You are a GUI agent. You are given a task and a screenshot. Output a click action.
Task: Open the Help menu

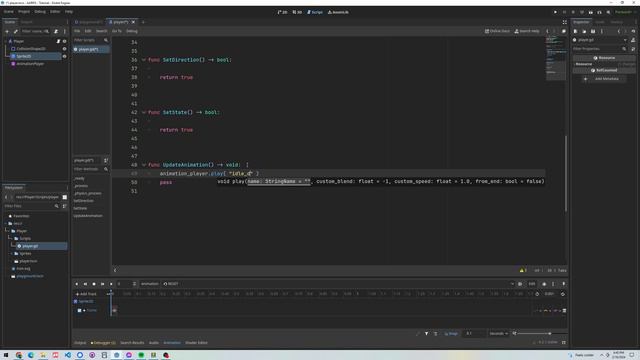69,11
